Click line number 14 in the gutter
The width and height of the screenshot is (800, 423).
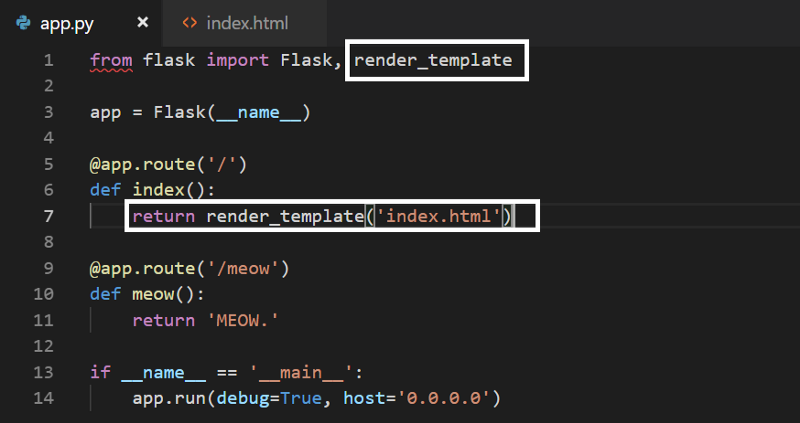tap(43, 398)
